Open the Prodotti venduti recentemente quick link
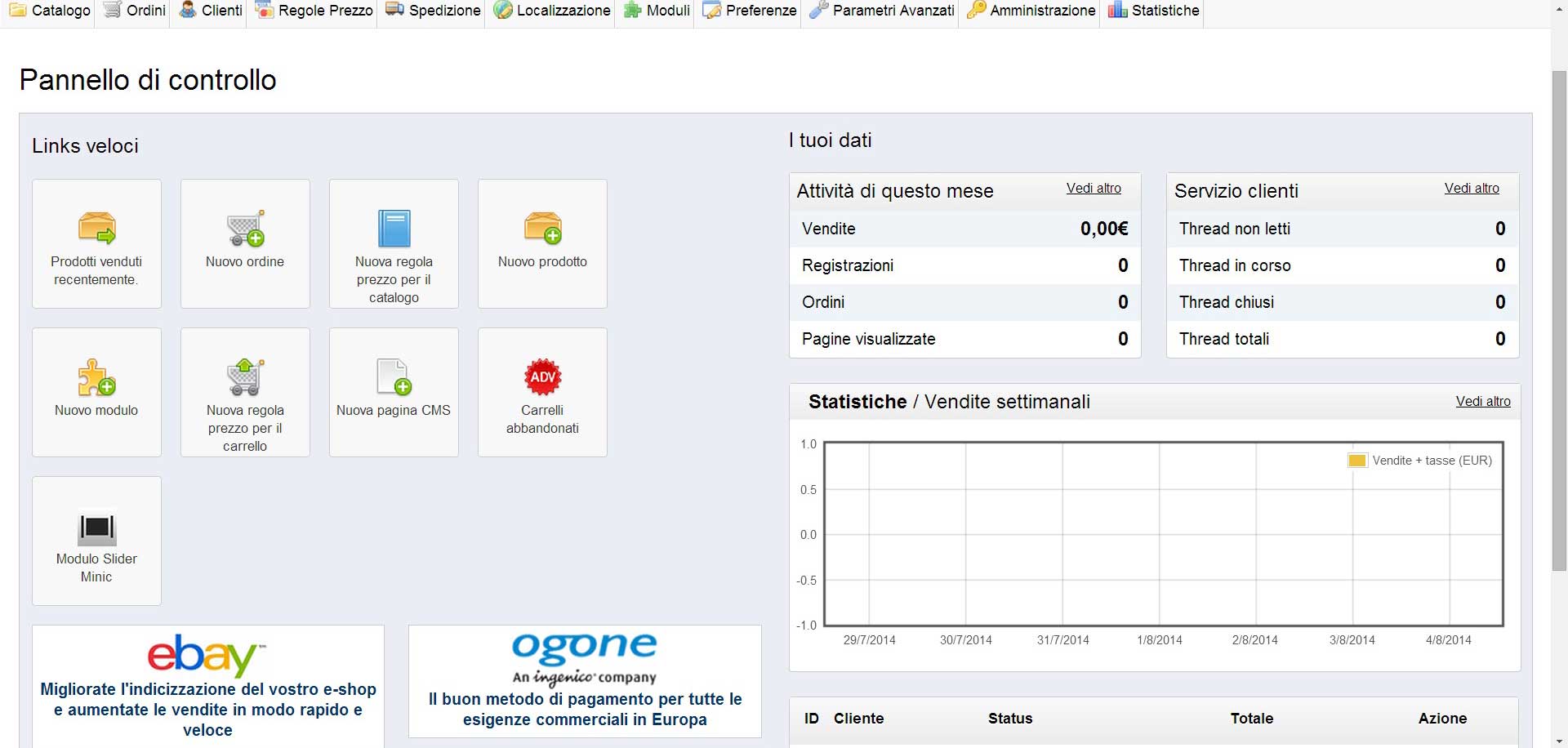Image resolution: width=1568 pixels, height=748 pixels. coord(96,243)
